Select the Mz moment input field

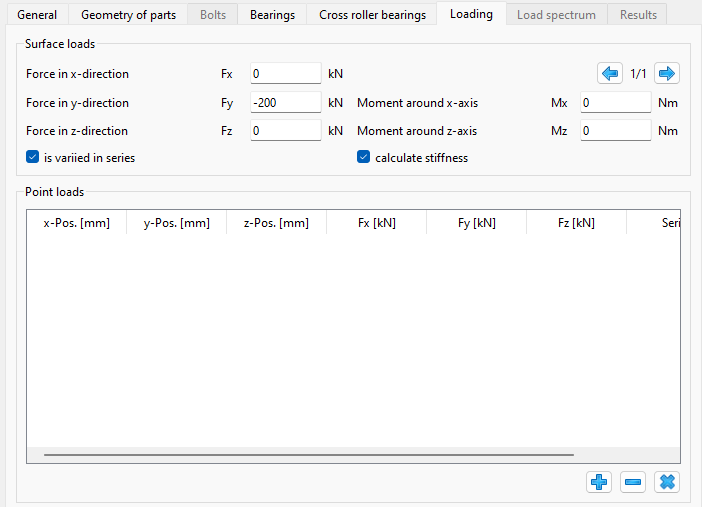pyautogui.click(x=615, y=130)
